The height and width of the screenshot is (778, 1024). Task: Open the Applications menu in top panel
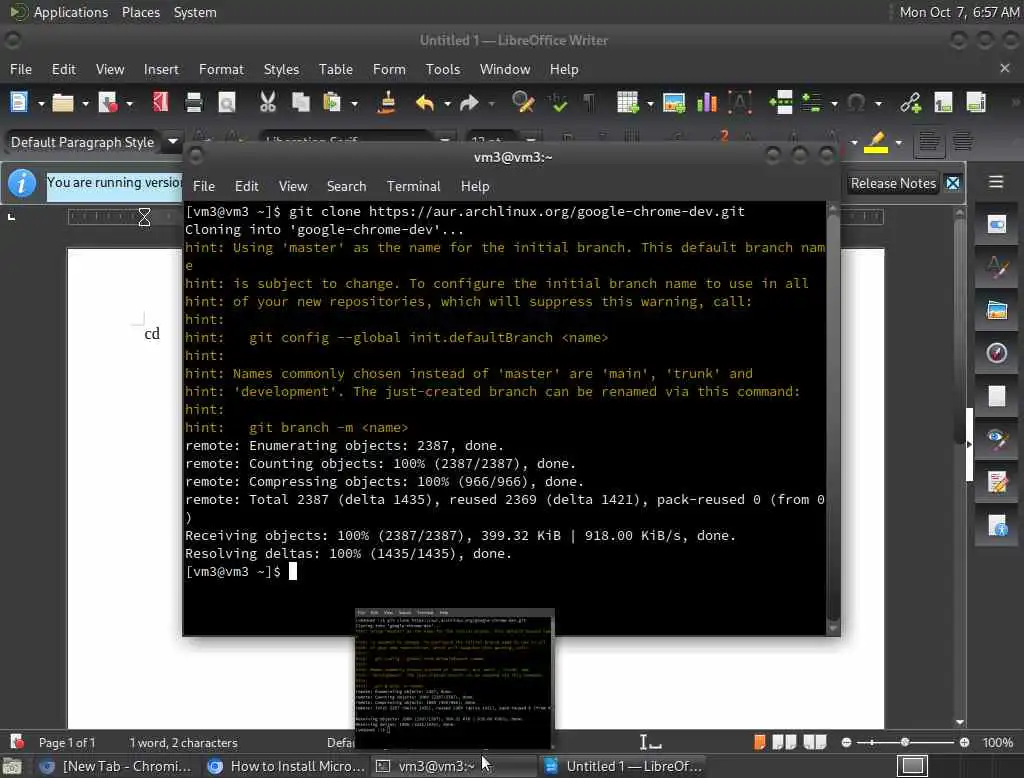coord(59,12)
